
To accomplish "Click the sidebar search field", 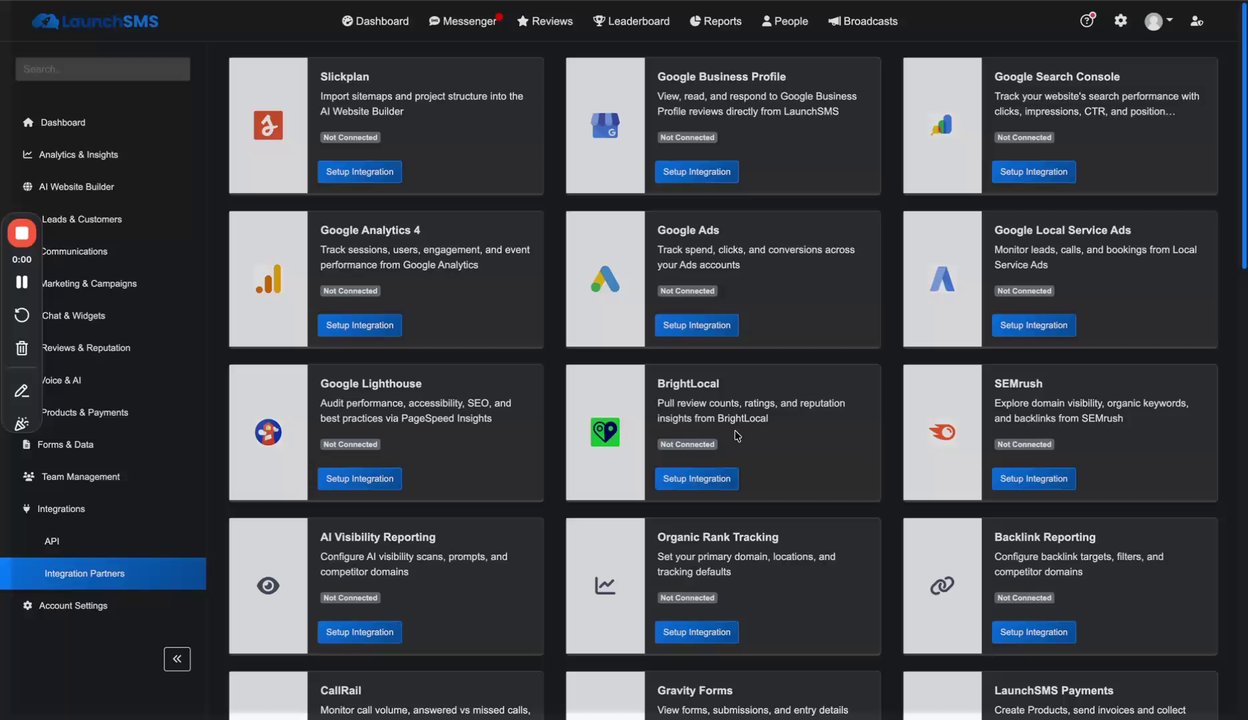I will pyautogui.click(x=103, y=69).
